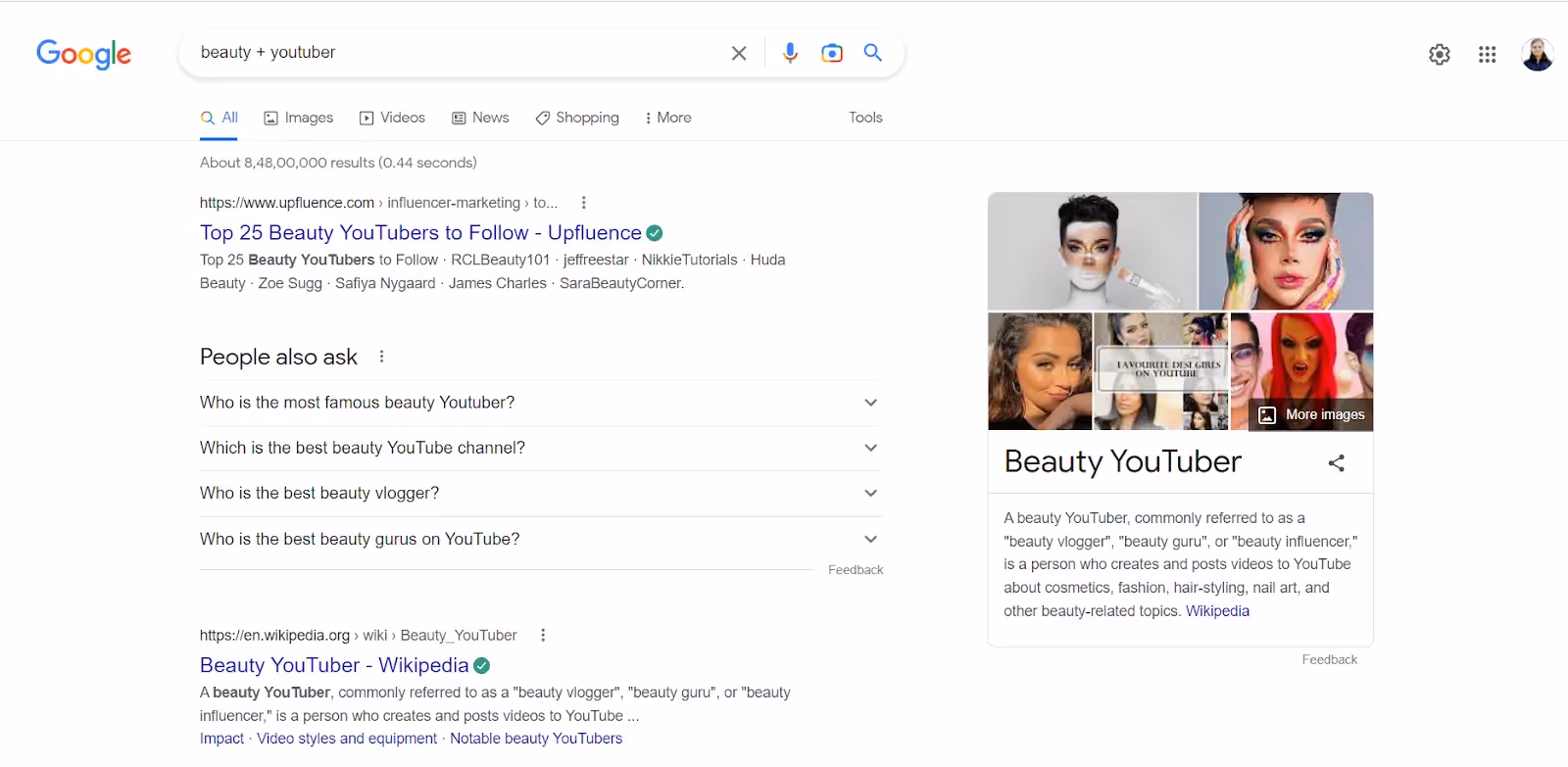Switch to the Images tab
Viewport: 1568px width, 767px height.
(x=299, y=118)
